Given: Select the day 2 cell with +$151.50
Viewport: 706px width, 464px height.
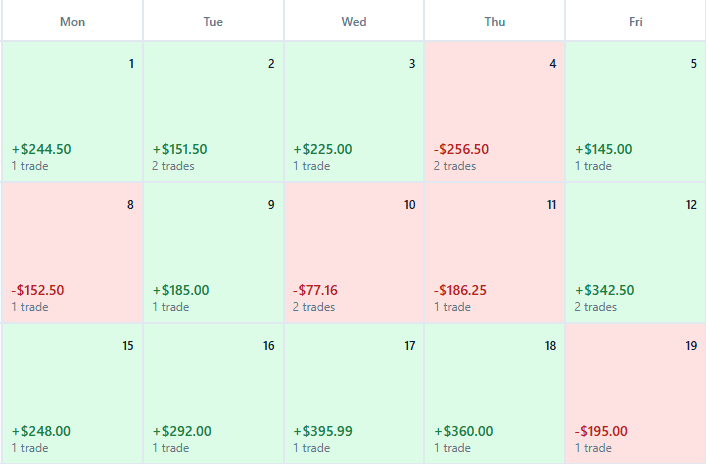Looking at the screenshot, I should point(213,112).
